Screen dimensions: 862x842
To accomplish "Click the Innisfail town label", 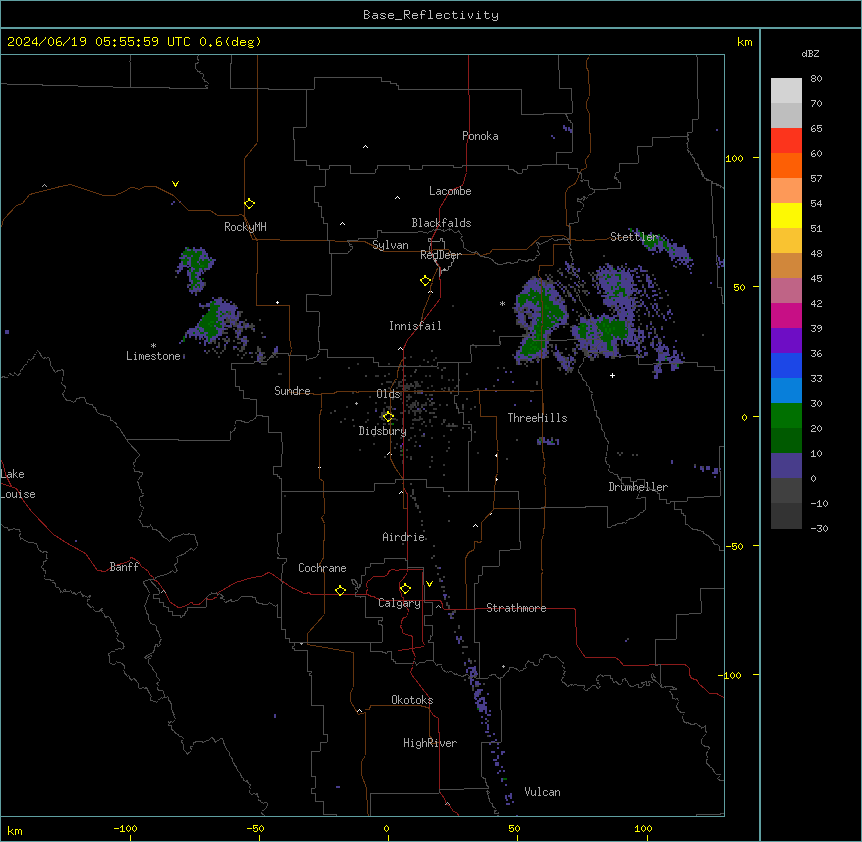I will [x=415, y=326].
